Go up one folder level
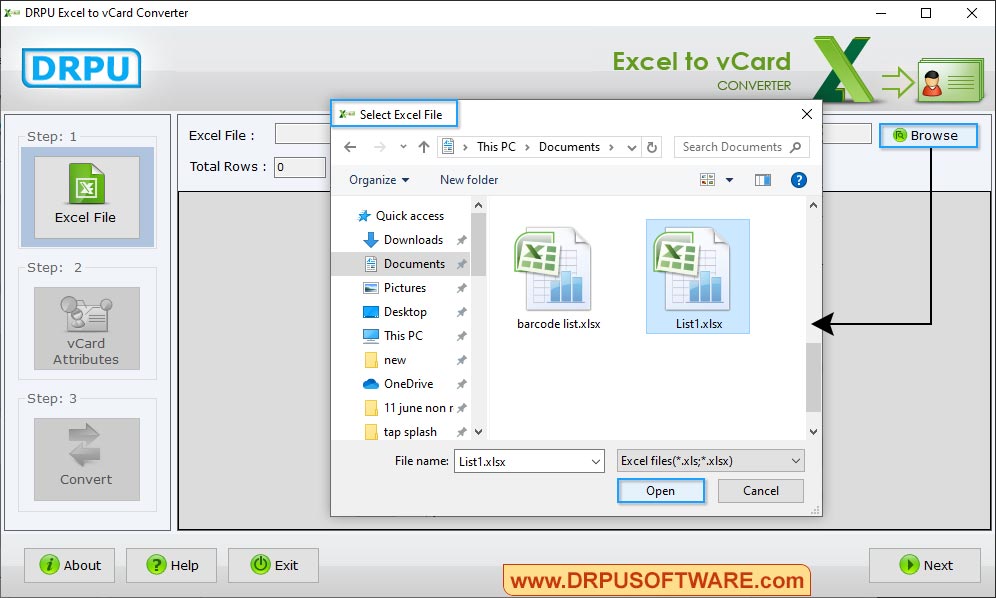Screen dimensions: 996x598 tap(421, 147)
